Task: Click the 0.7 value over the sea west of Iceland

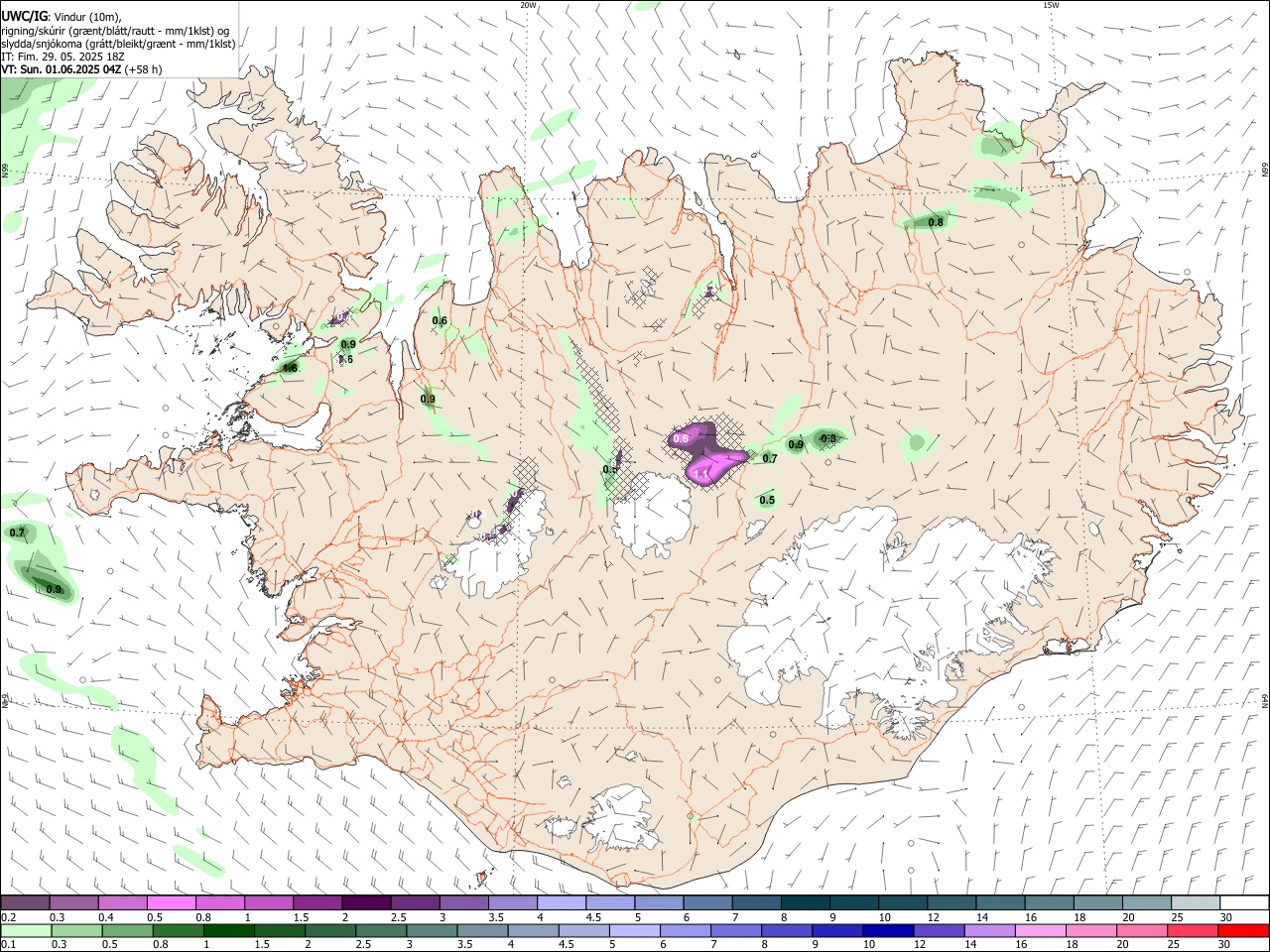Action: [x=17, y=534]
